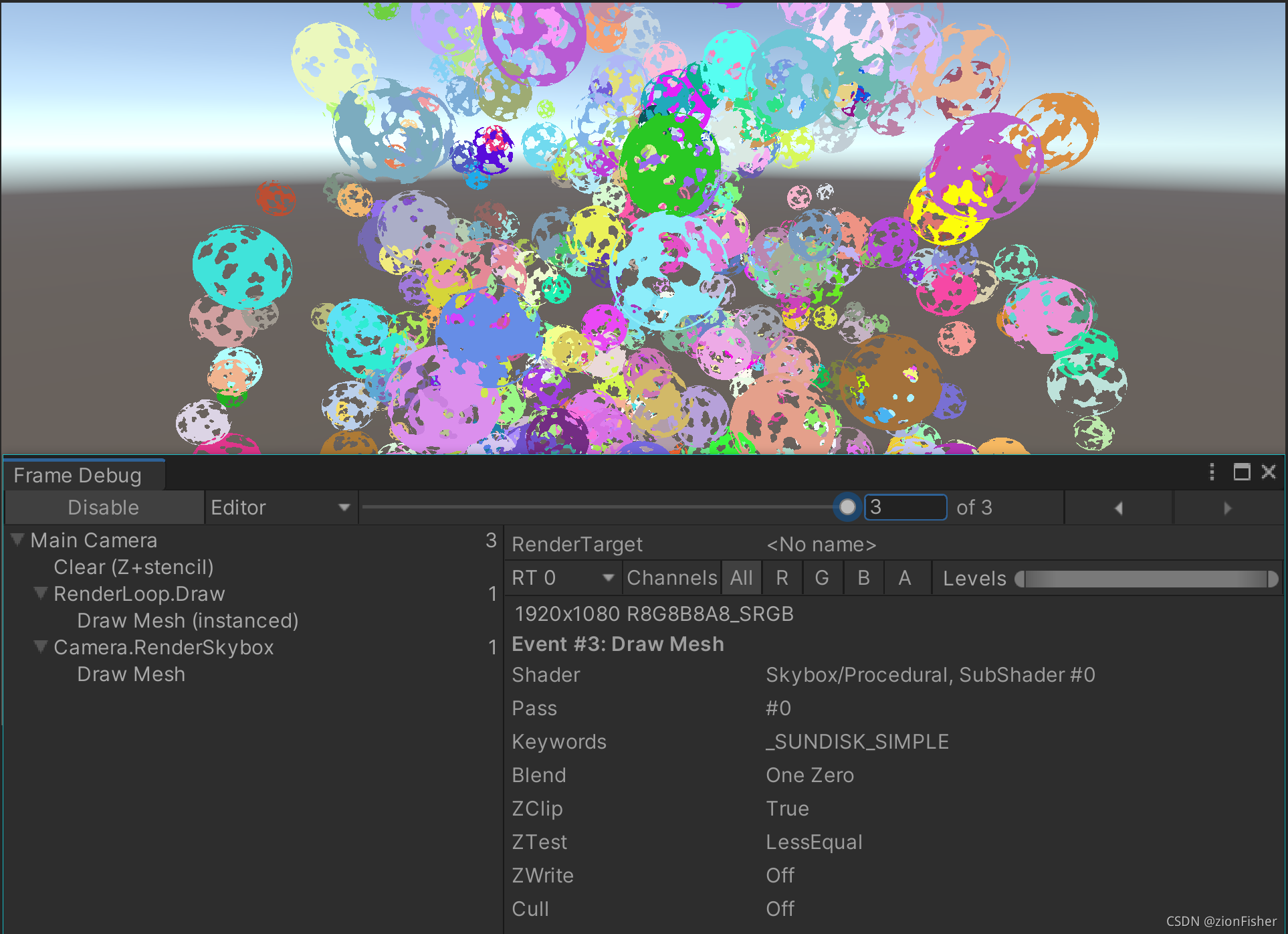Image resolution: width=1288 pixels, height=934 pixels.
Task: Select the Frame Debug tab
Action: click(x=78, y=476)
